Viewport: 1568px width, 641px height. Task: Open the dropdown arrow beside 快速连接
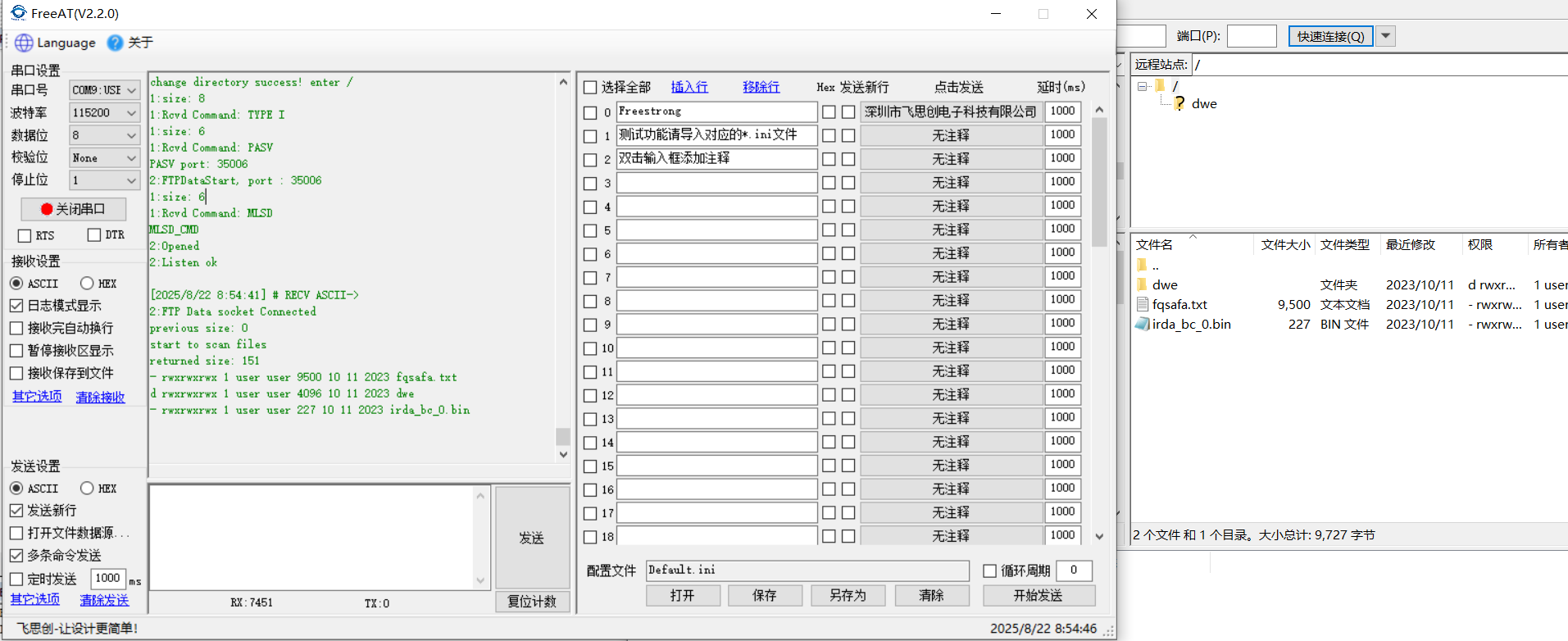coord(1386,36)
